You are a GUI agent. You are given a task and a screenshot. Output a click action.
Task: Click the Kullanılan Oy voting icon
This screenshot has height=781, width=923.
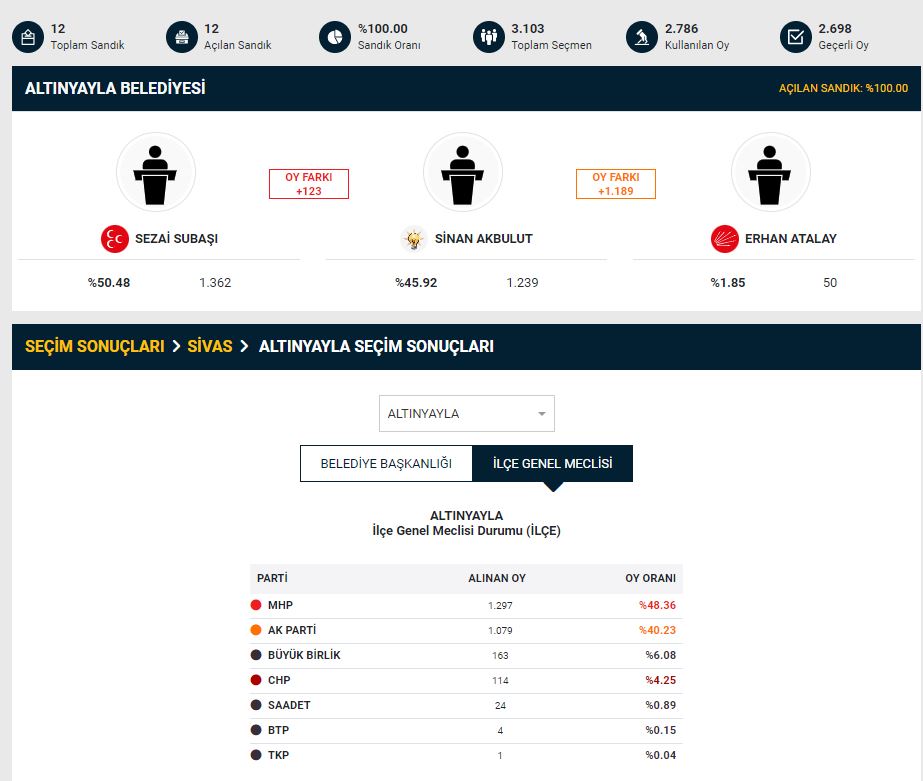642,37
